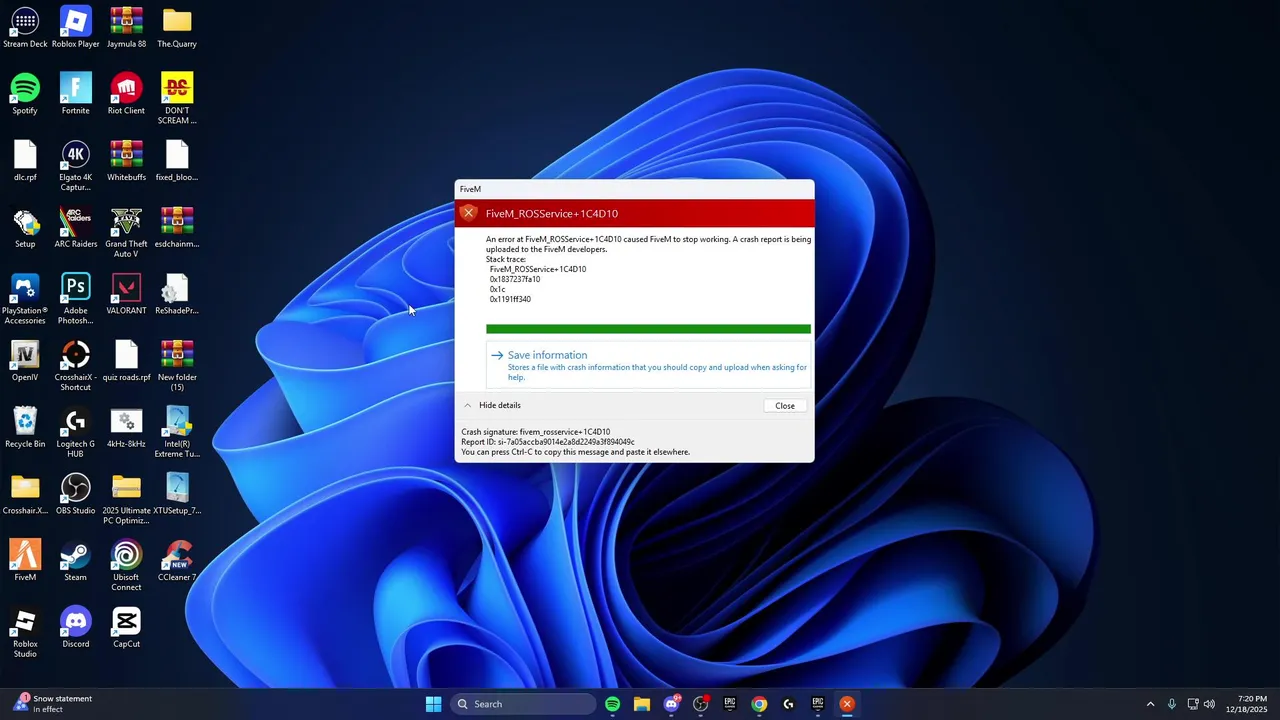This screenshot has width=1280, height=720.
Task: Open The.Quarry folder on desktop
Action: (x=177, y=28)
